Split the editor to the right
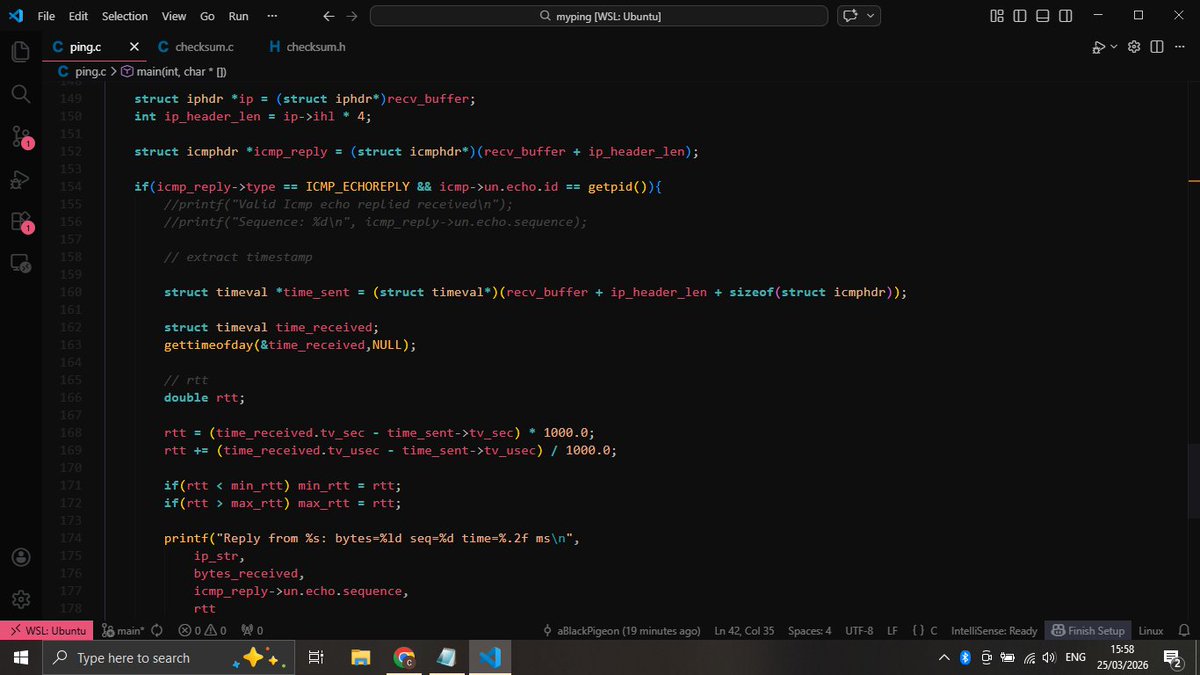This screenshot has width=1200, height=675. (x=1157, y=47)
